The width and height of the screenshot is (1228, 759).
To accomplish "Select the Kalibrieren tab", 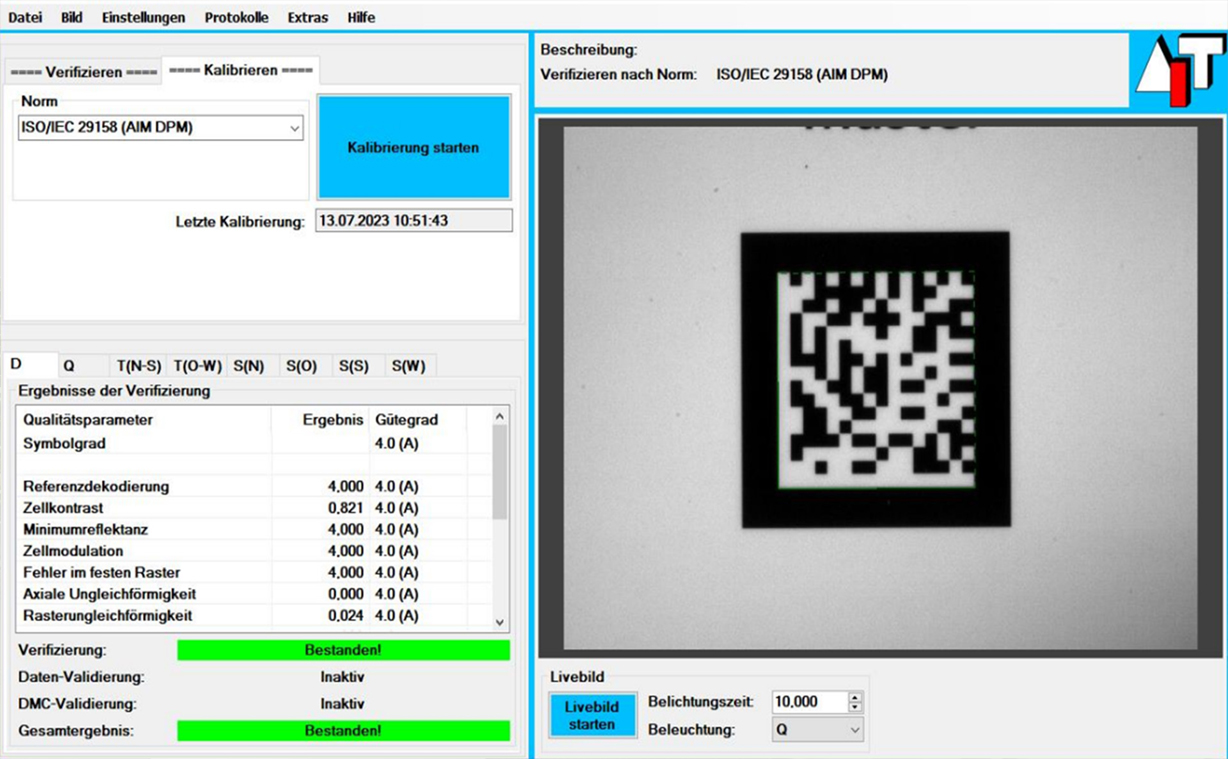I will point(240,70).
